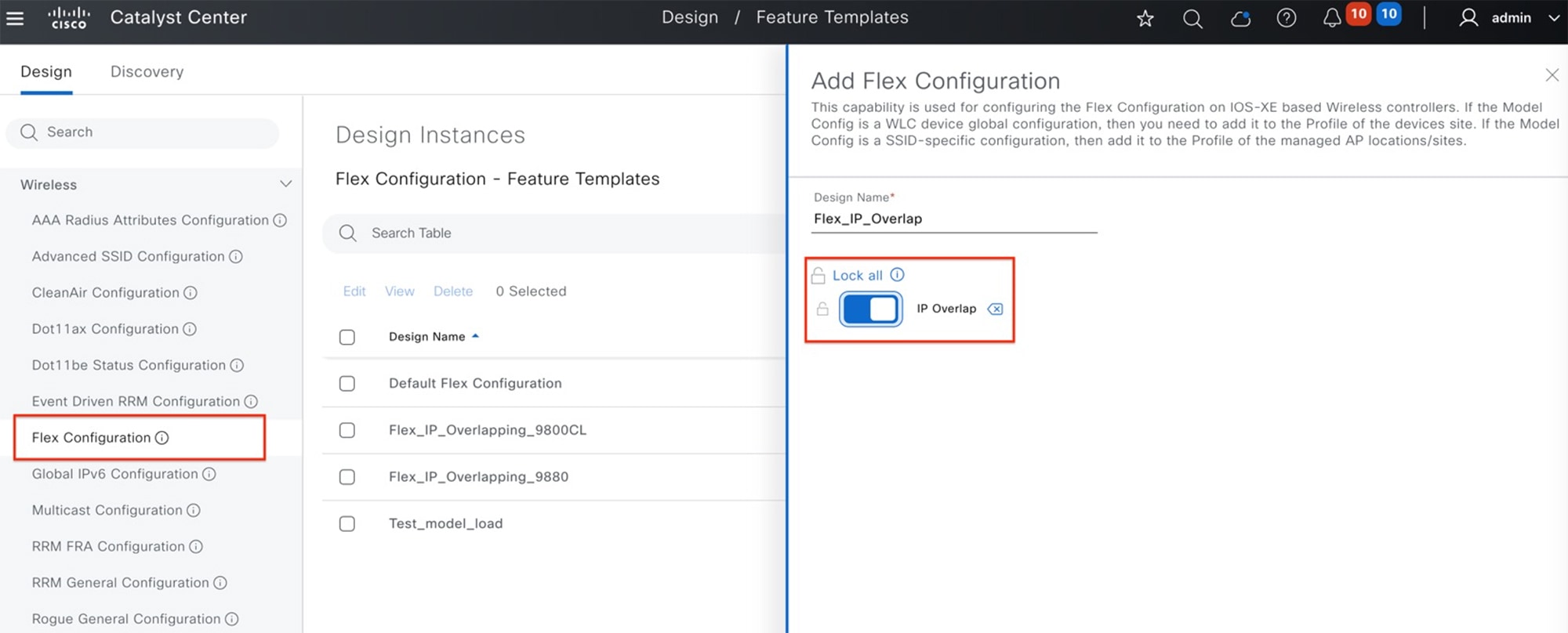
Task: Open AAA Radius Attributes Configuration
Action: point(150,220)
